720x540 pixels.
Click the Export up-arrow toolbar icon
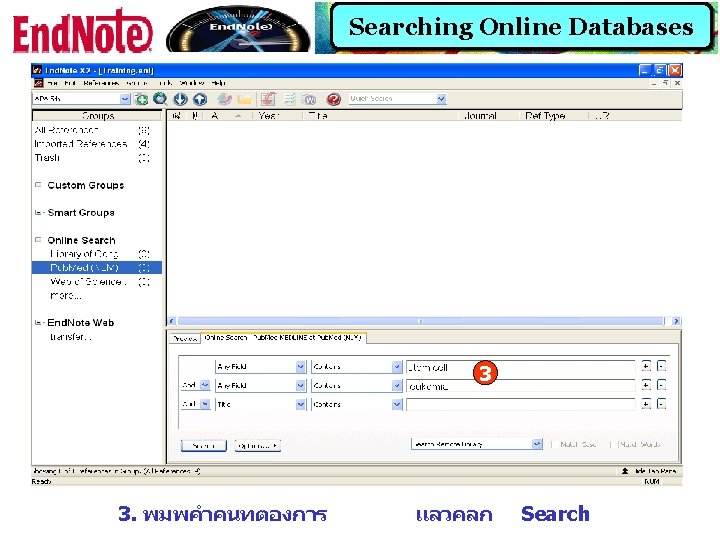[x=200, y=99]
